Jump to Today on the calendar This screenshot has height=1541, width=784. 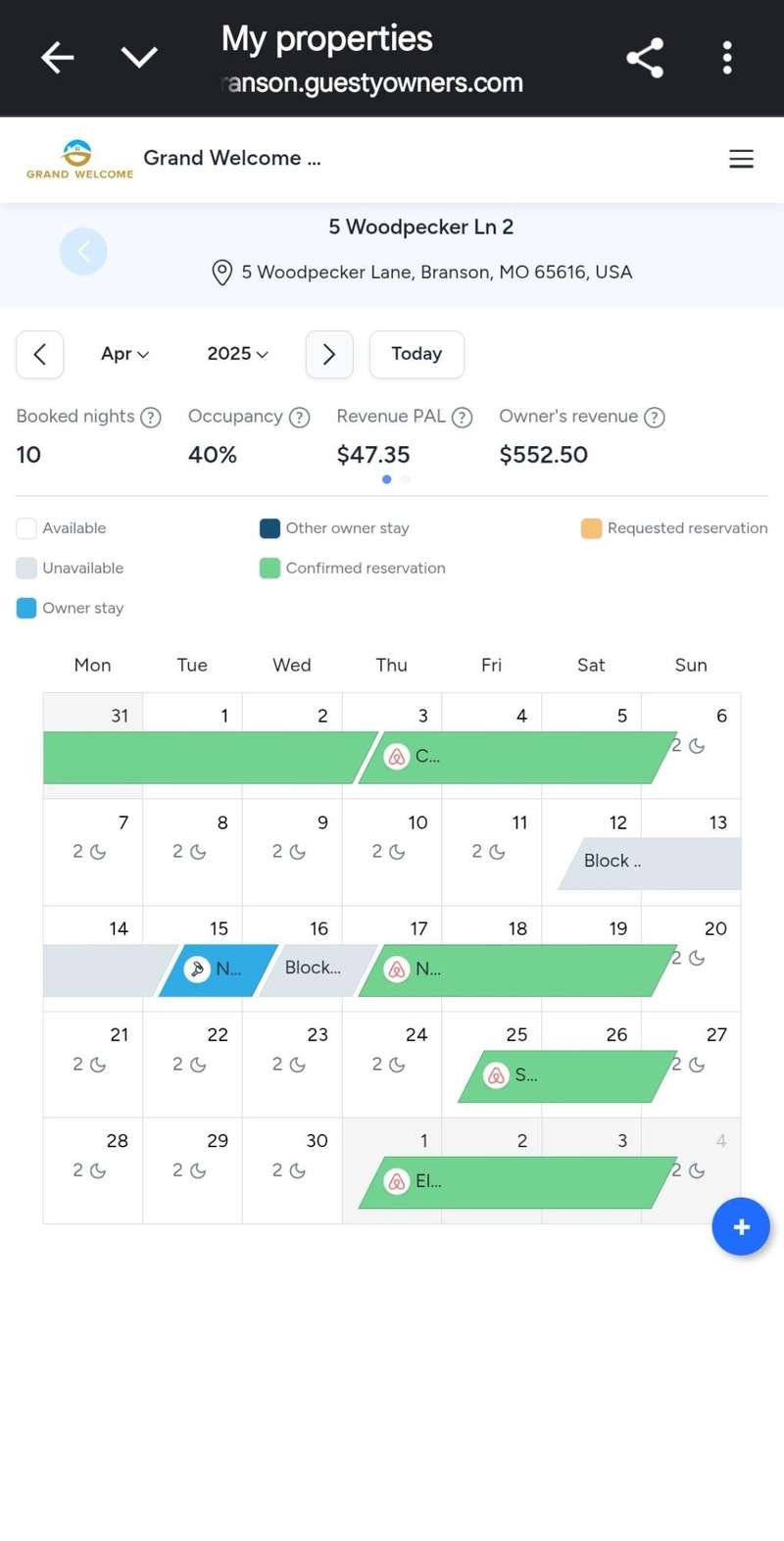(x=416, y=354)
